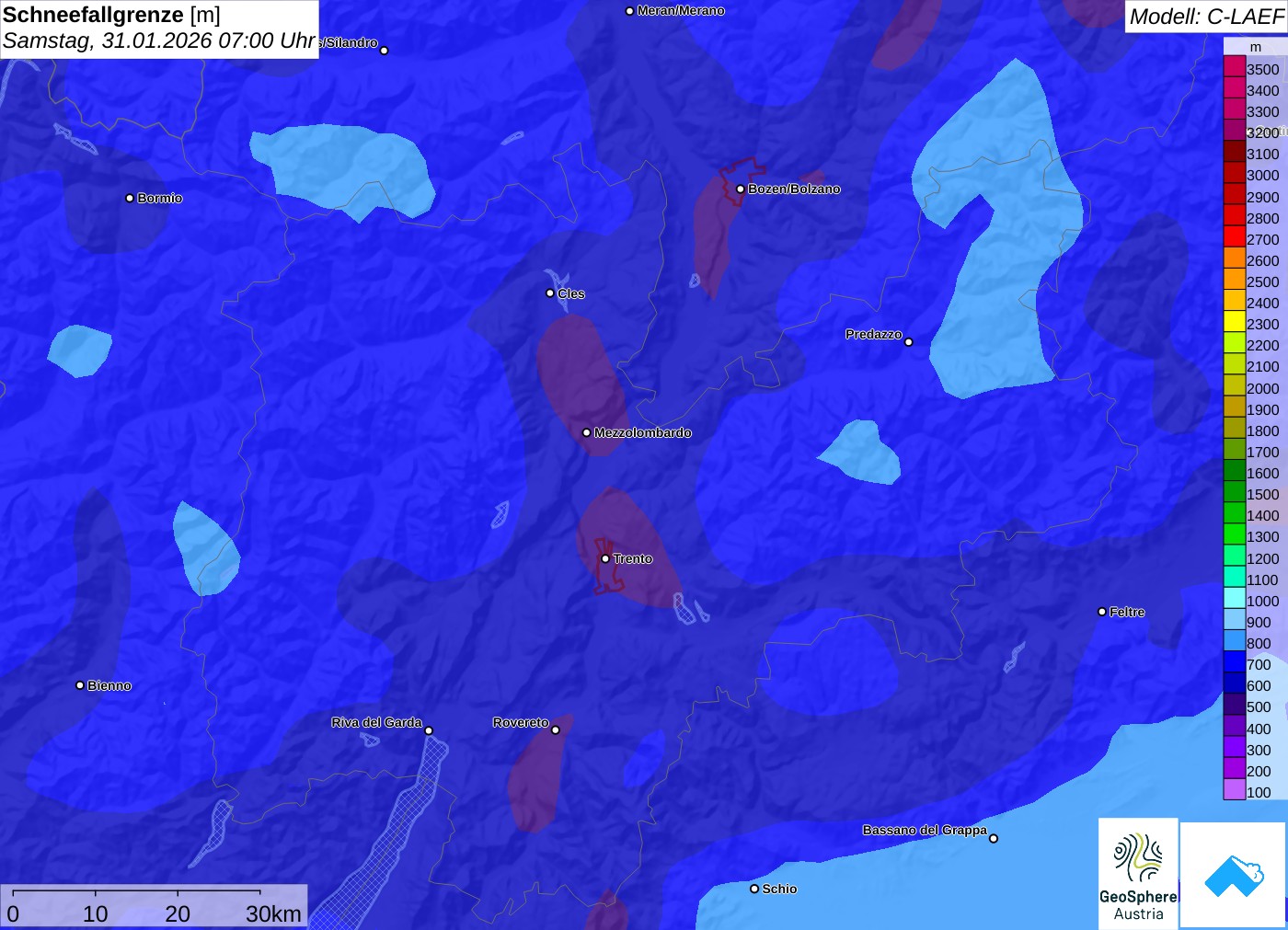
Task: Select the Rovereto label
Action: coord(521,722)
